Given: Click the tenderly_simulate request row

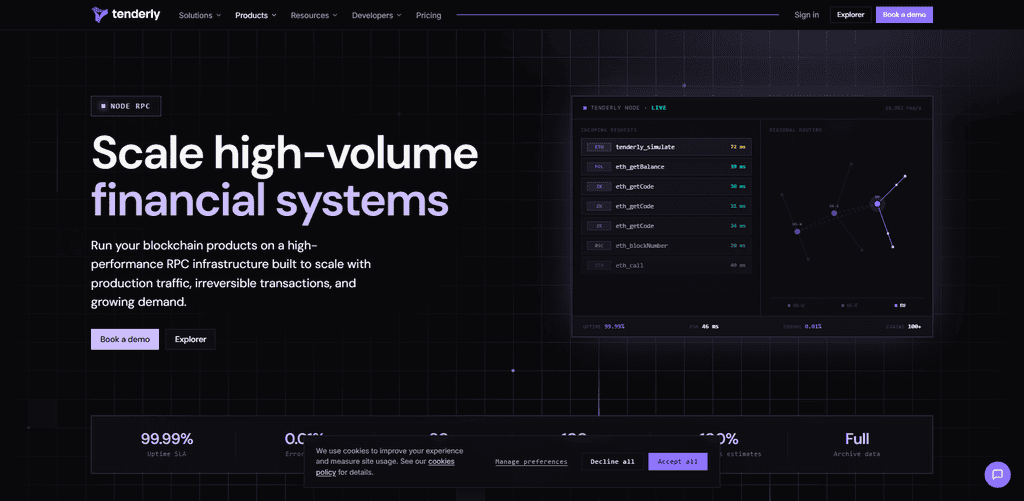Looking at the screenshot, I should pos(666,148).
